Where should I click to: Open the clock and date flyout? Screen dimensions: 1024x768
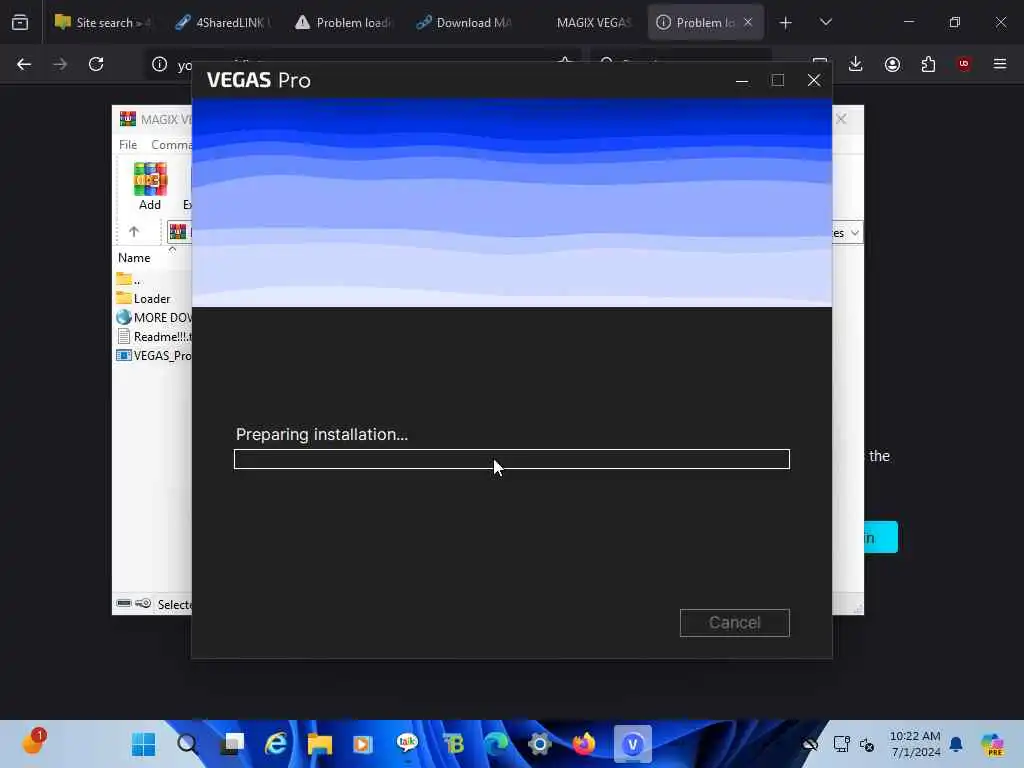(915, 744)
